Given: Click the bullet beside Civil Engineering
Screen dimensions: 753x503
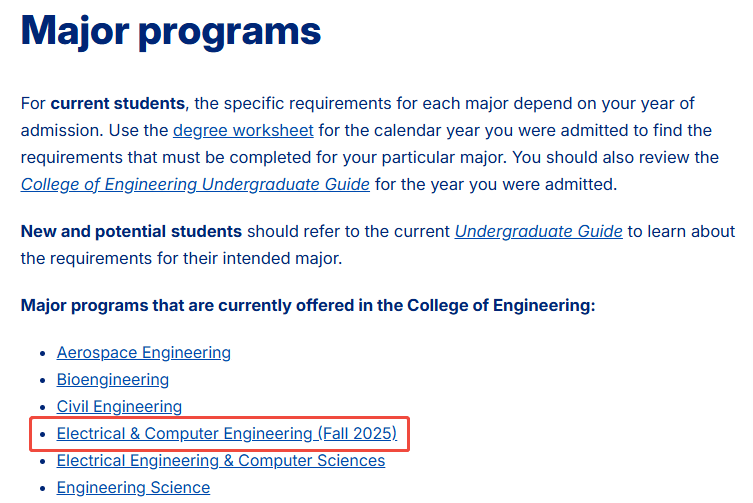Looking at the screenshot, I should pyautogui.click(x=43, y=407).
